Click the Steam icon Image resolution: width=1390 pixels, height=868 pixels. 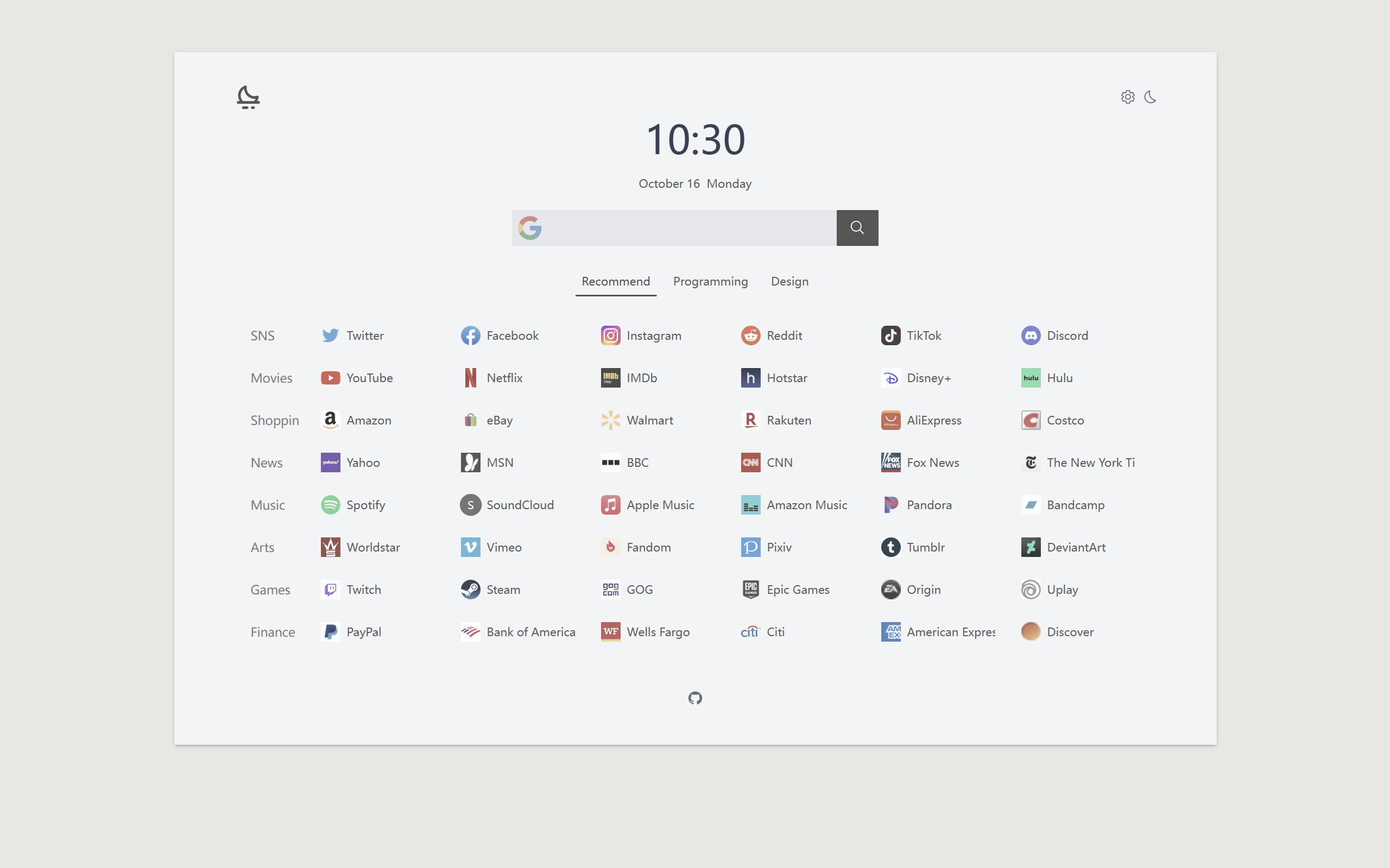[x=470, y=590]
